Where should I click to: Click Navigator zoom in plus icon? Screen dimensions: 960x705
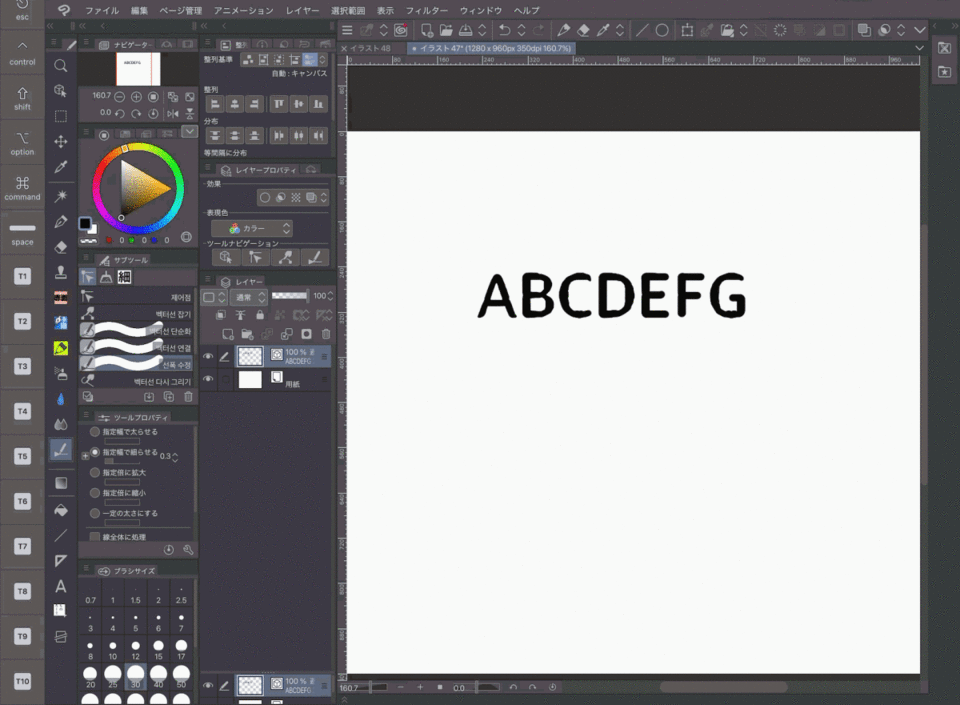(137, 97)
